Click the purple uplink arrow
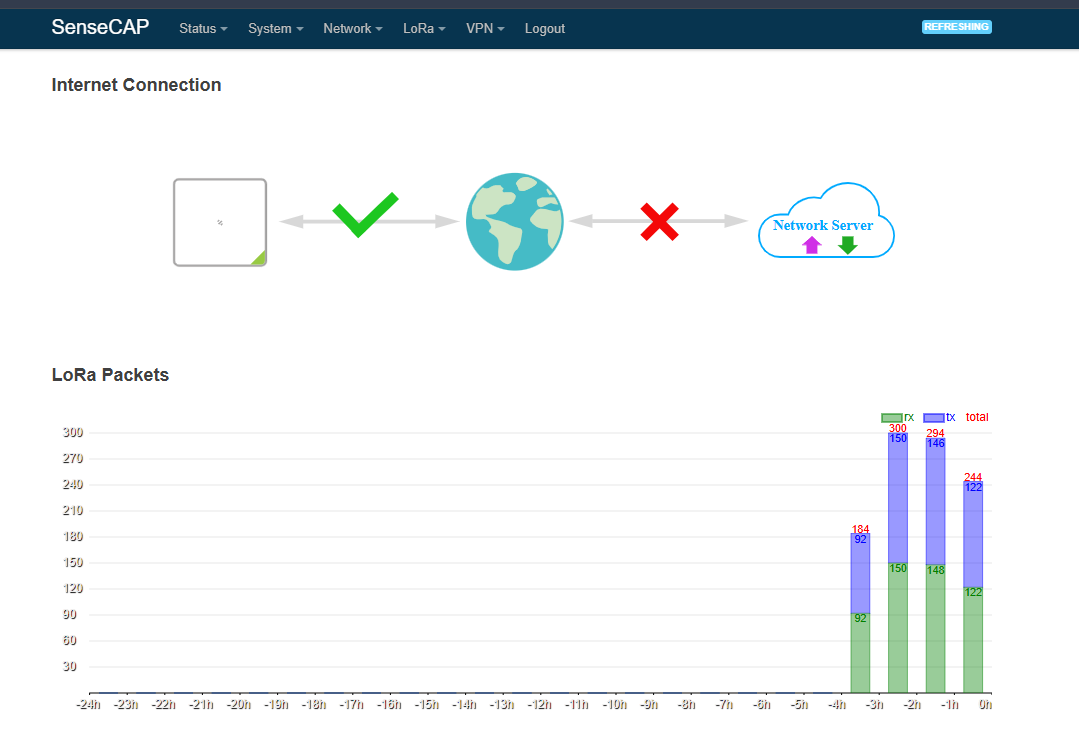Screen dimensions: 1079x748 [812, 245]
